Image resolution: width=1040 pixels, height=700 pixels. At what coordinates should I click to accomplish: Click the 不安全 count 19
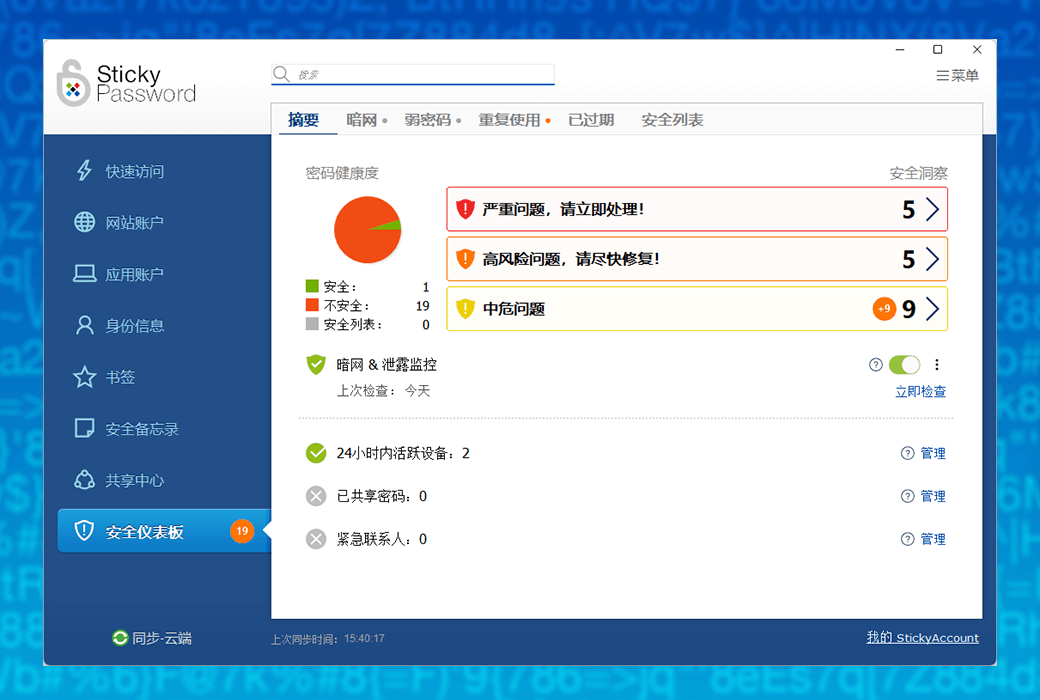[422, 306]
